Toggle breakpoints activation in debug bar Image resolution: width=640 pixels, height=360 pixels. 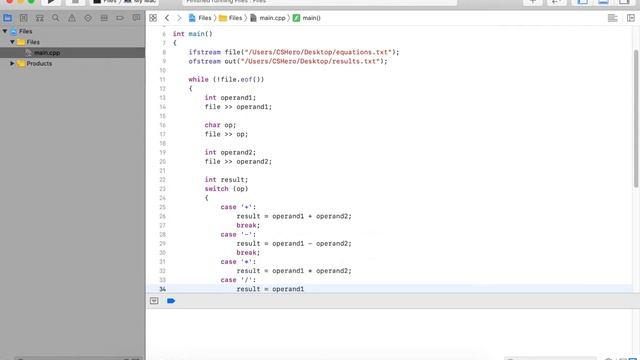pos(171,301)
